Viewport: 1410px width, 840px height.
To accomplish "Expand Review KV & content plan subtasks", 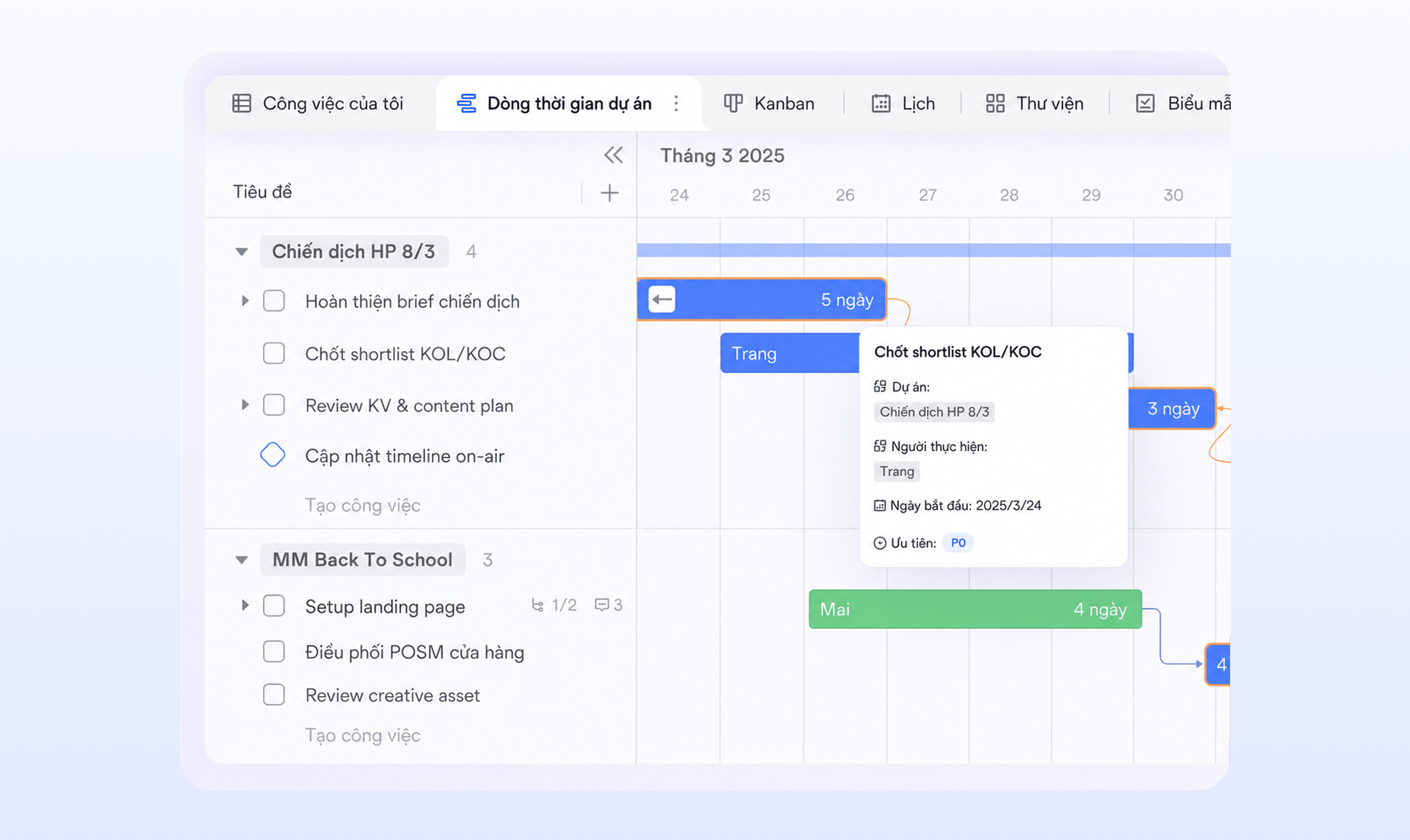I will (245, 405).
